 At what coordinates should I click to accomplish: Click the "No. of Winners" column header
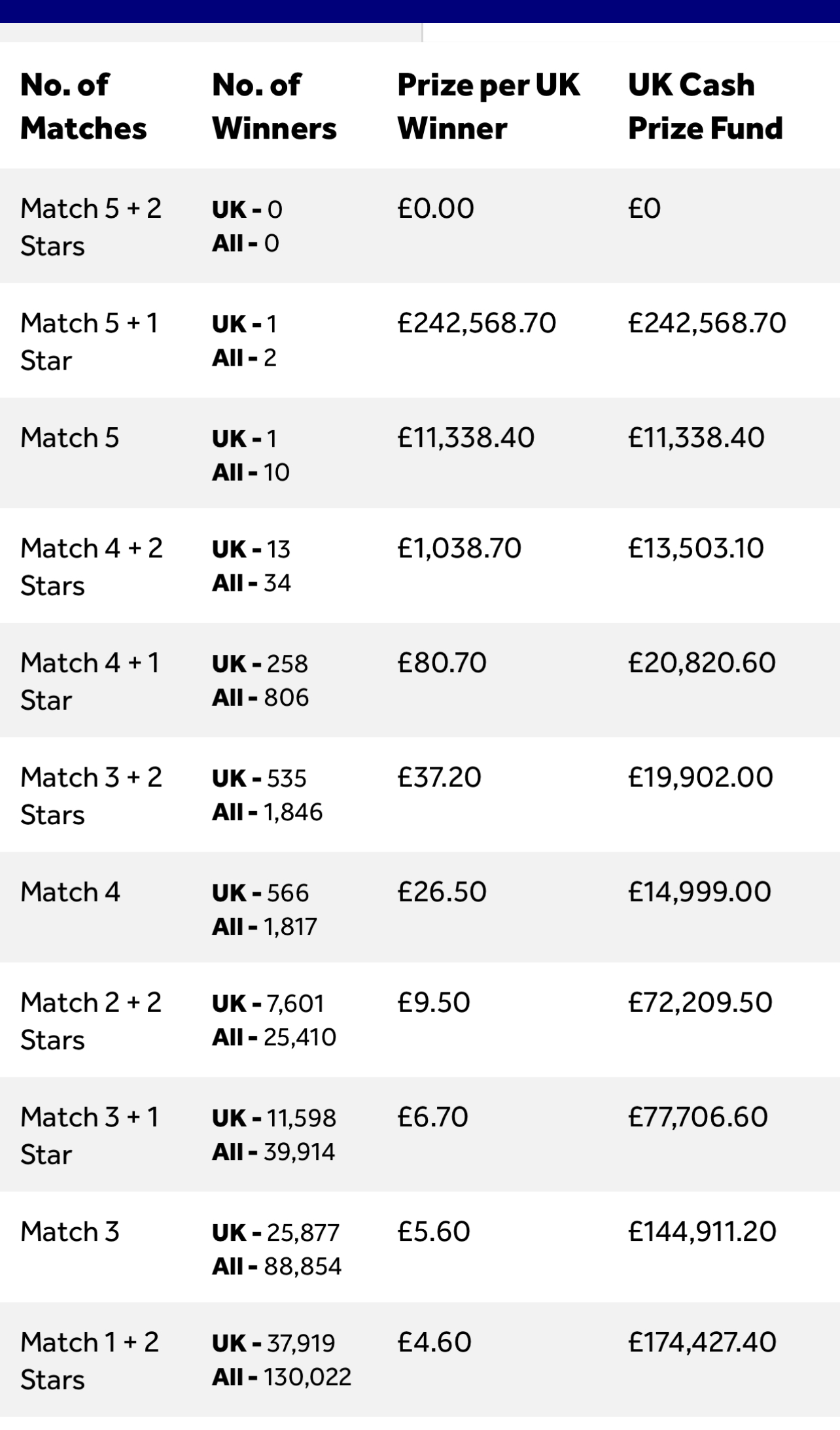pyautogui.click(x=274, y=107)
